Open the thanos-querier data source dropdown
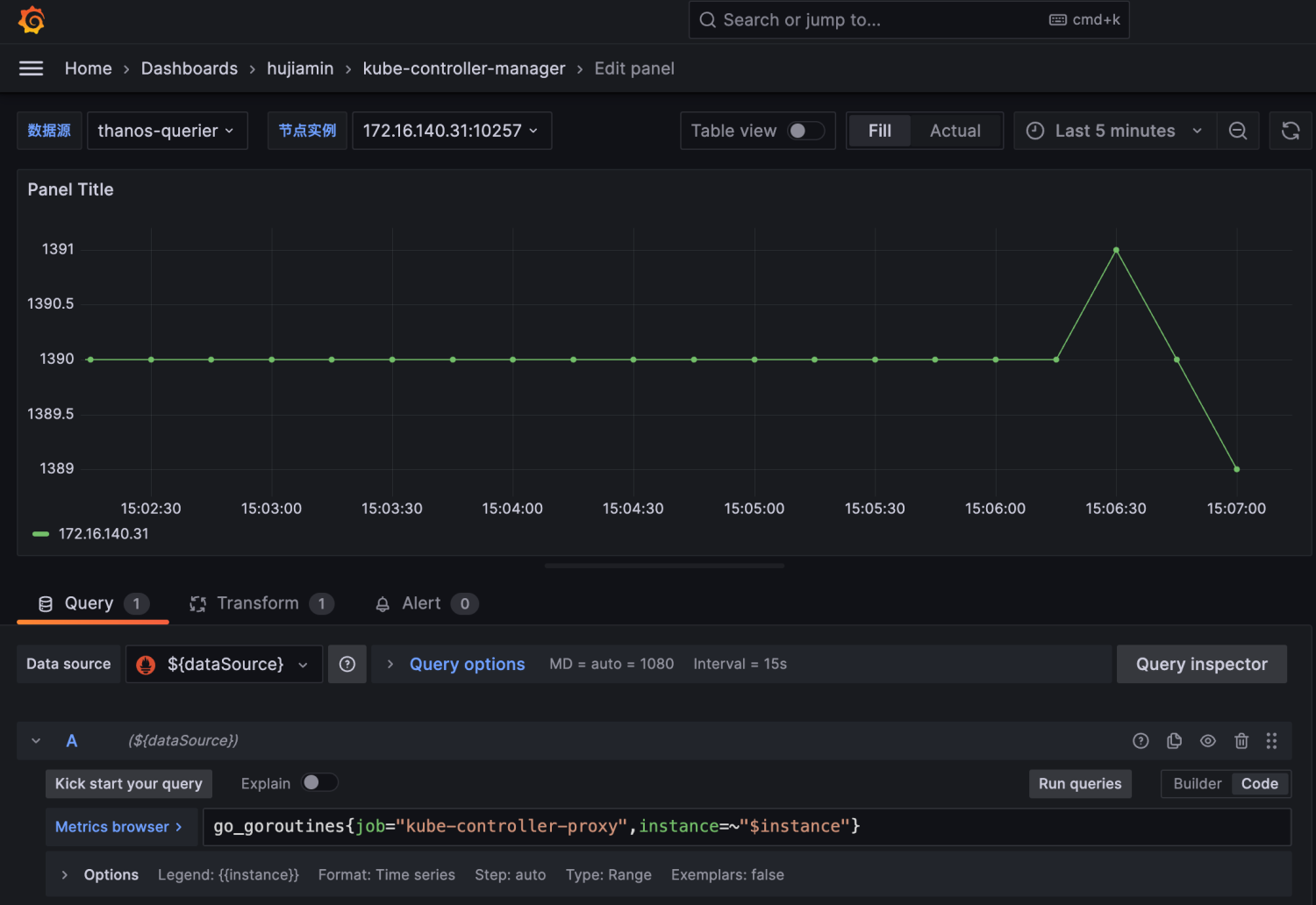This screenshot has height=905, width=1316. [167, 131]
